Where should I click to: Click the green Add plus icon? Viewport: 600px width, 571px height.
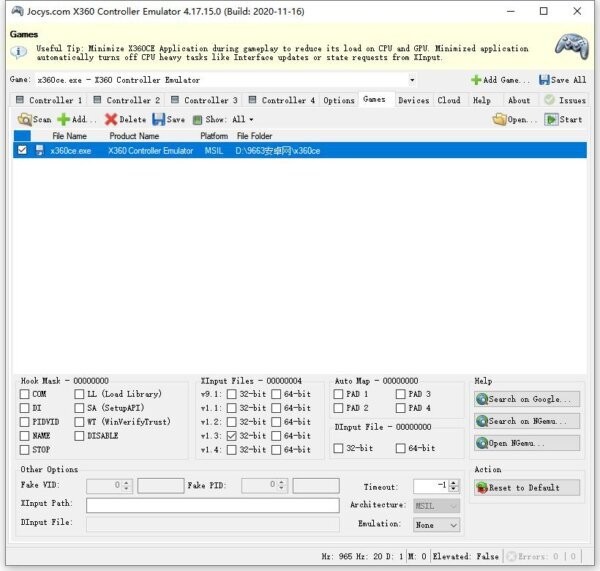tap(63, 119)
